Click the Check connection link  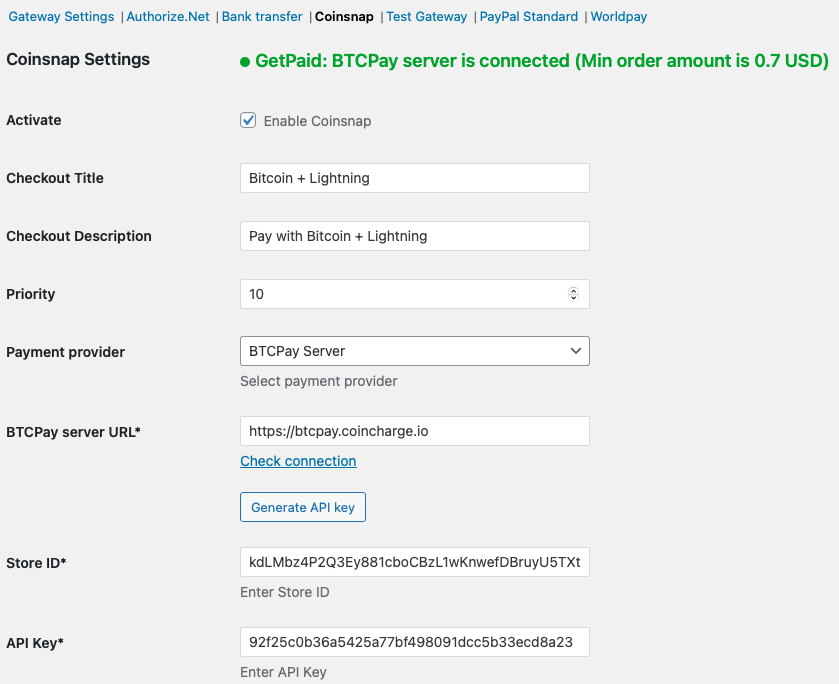(298, 461)
